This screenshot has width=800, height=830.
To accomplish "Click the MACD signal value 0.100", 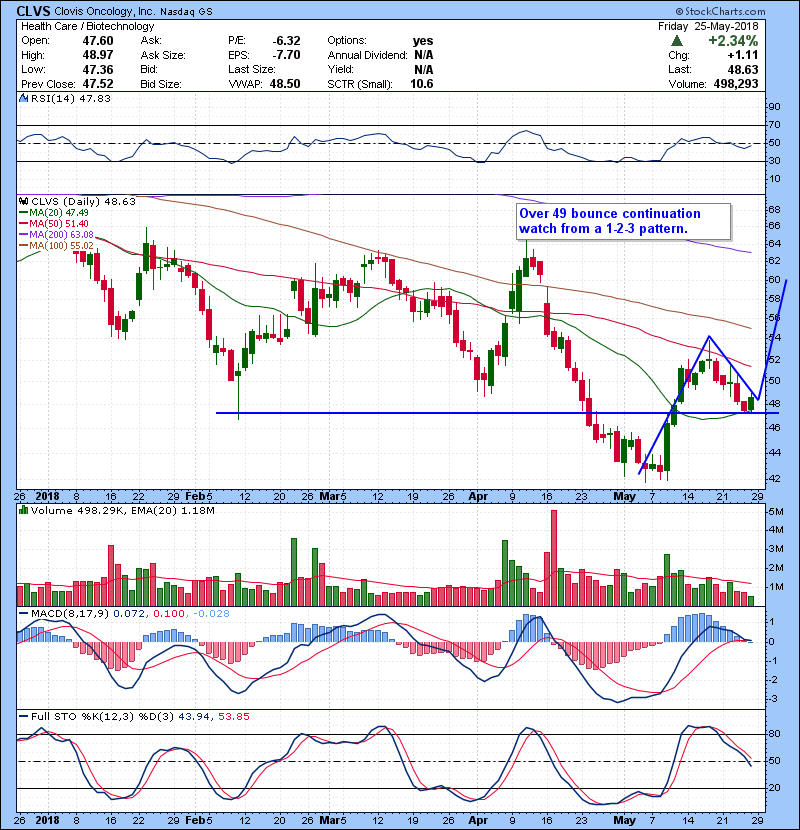I will [169, 614].
